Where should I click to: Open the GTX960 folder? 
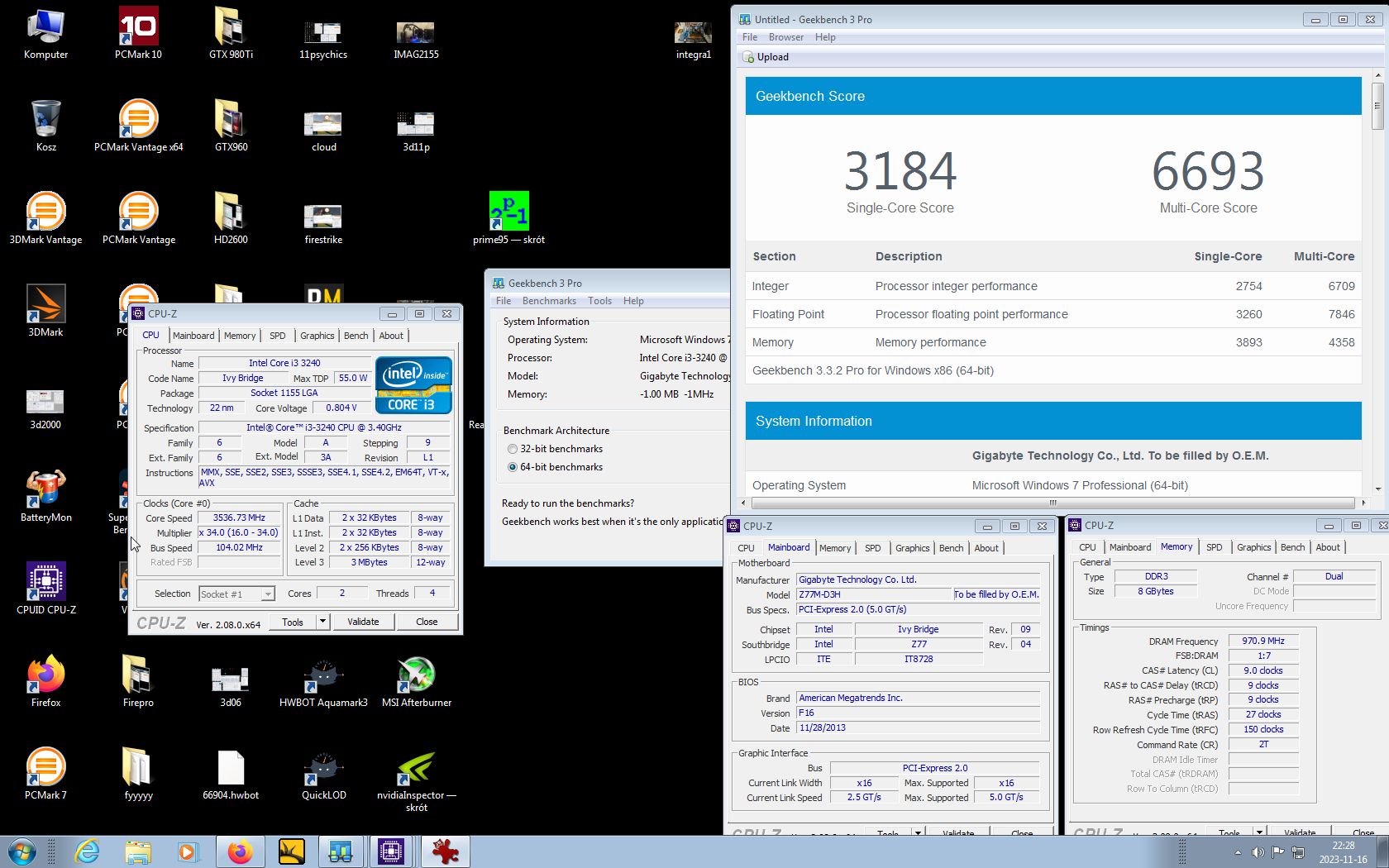point(231,126)
